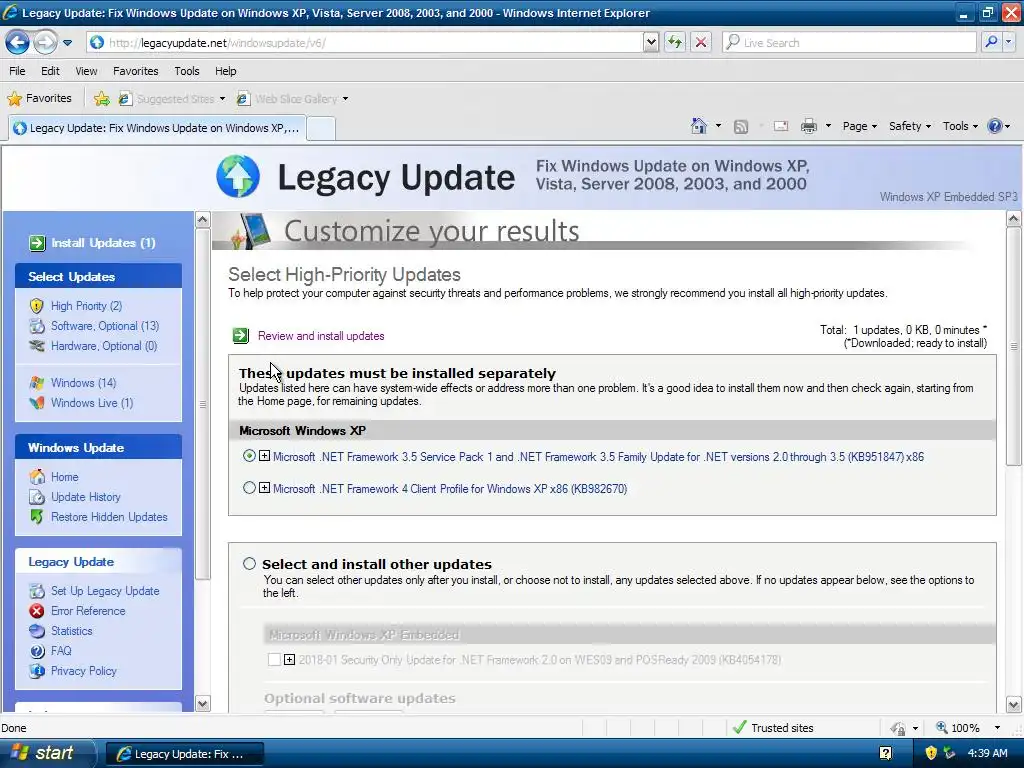Click the Refresh page icon
Screen dimensions: 1024x768
pos(675,42)
